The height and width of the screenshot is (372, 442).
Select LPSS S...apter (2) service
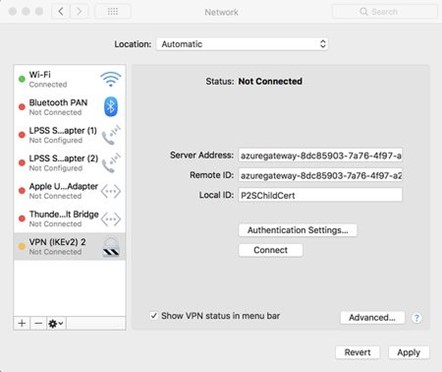[x=70, y=163]
